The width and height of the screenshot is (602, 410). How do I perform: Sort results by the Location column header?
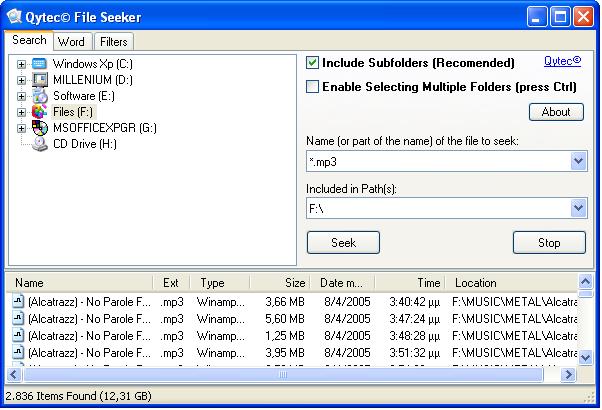511,283
